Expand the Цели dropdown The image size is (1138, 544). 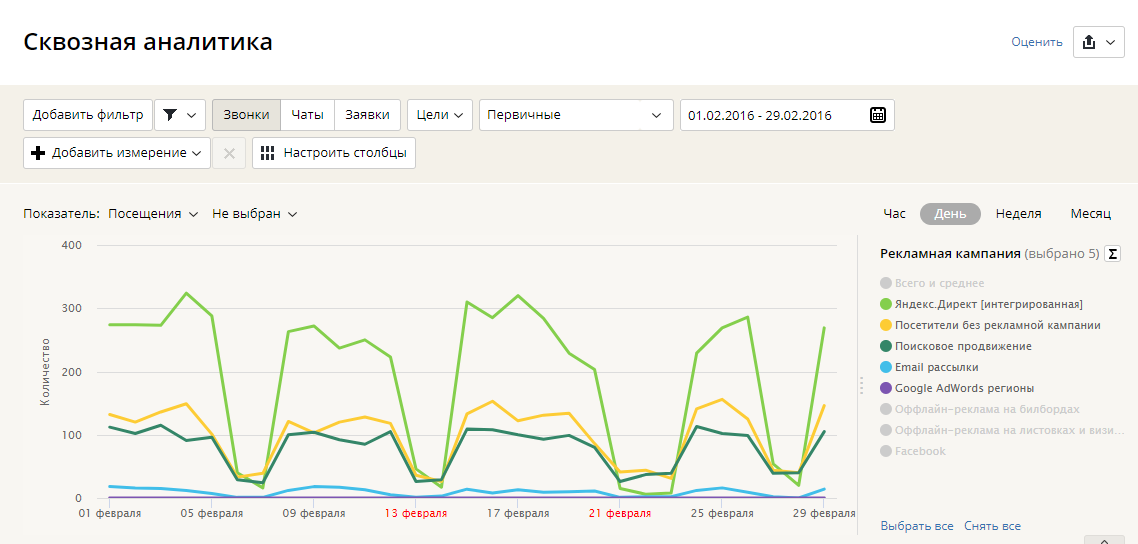point(441,115)
